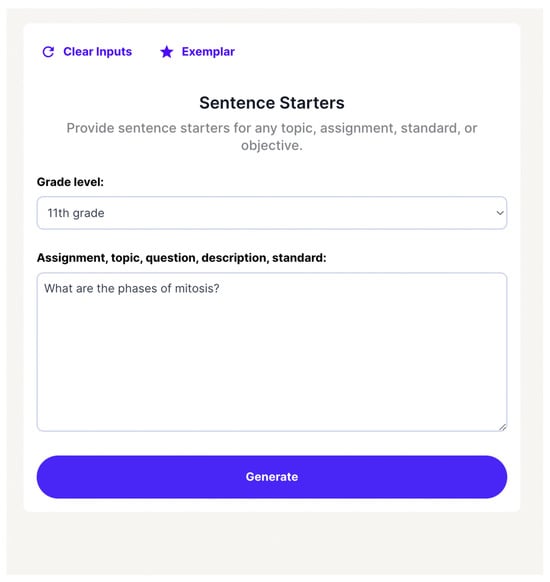Click the textarea resize grip icon
The height and width of the screenshot is (582, 550).
click(502, 427)
